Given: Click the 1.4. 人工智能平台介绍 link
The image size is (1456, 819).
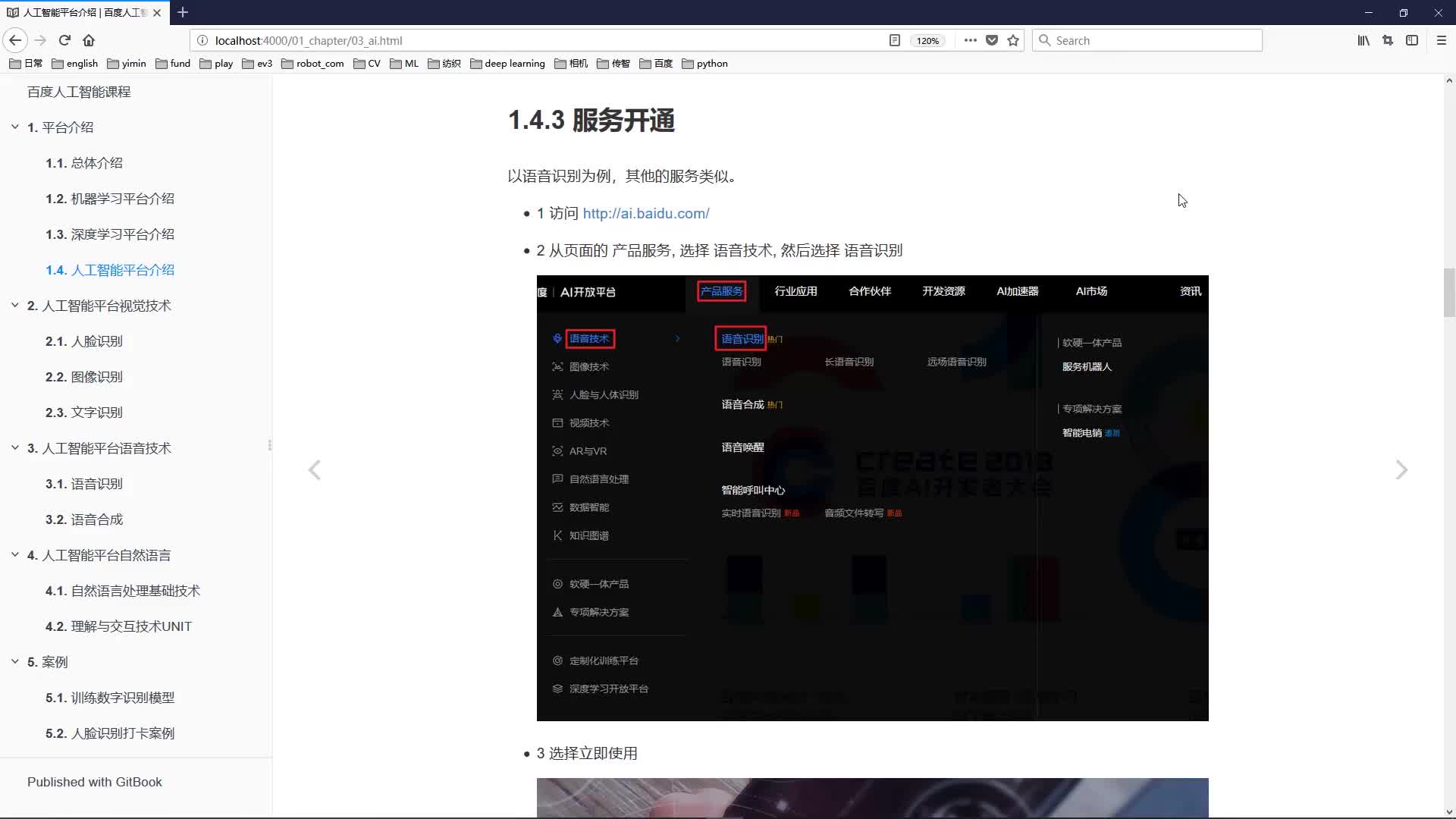Looking at the screenshot, I should pyautogui.click(x=110, y=270).
